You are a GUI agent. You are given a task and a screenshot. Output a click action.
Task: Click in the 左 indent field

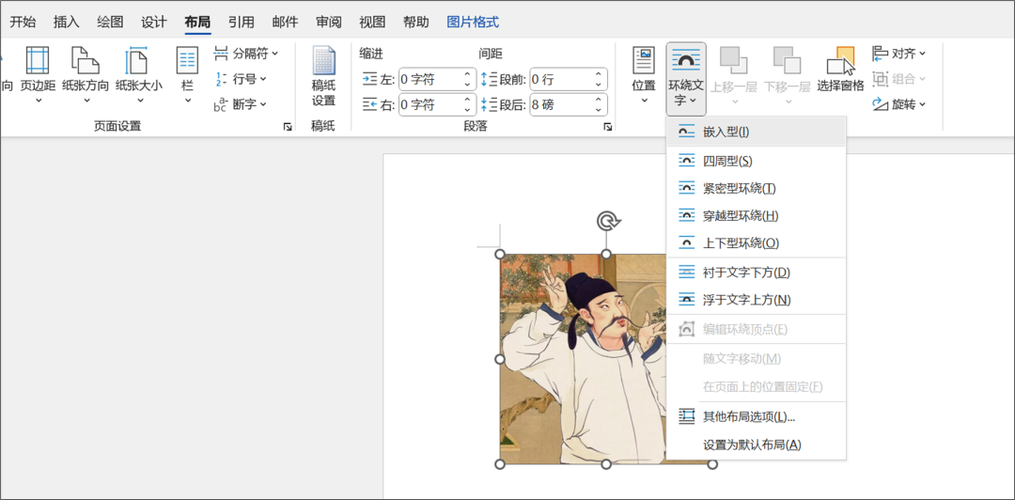click(430, 80)
